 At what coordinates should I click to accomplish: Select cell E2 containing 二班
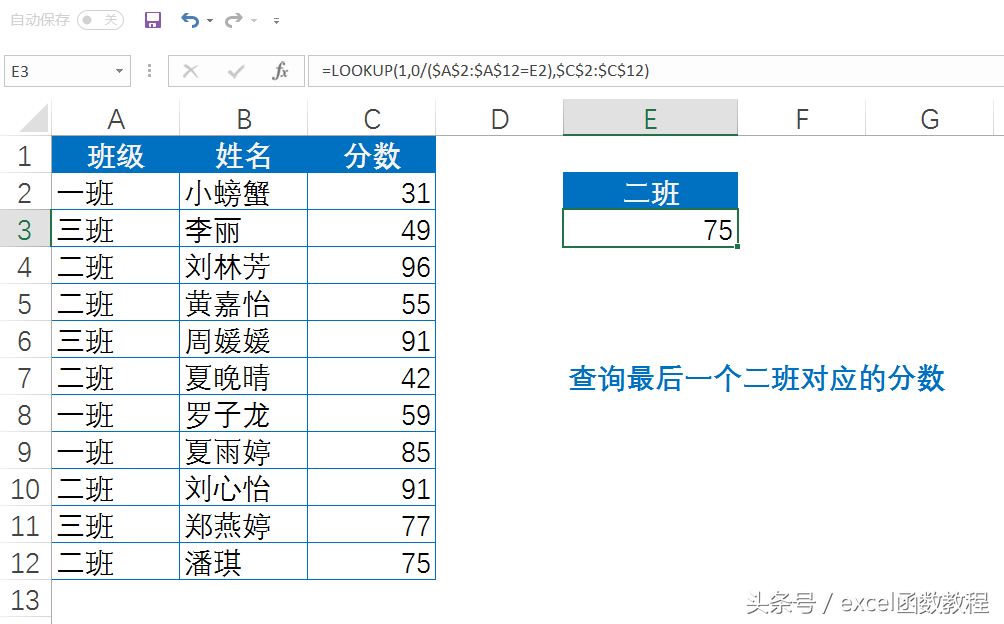tap(651, 191)
